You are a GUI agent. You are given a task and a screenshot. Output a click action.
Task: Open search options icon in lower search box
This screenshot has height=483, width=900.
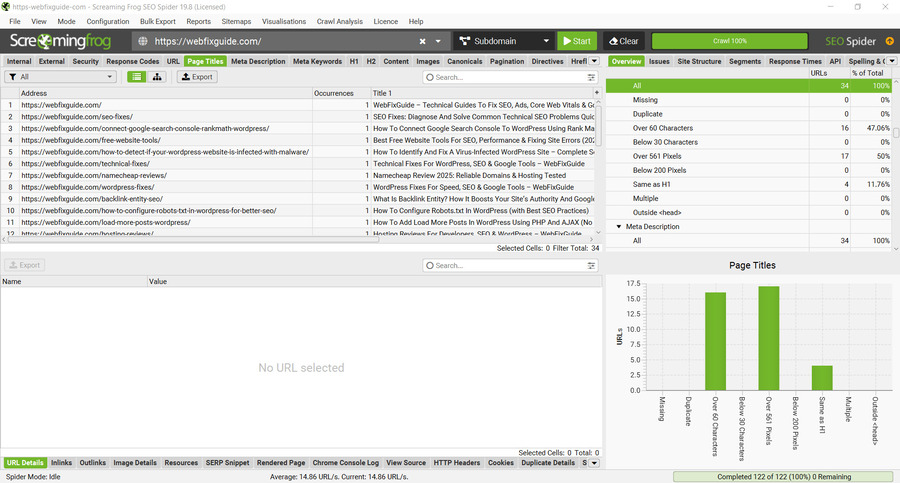[x=591, y=265]
